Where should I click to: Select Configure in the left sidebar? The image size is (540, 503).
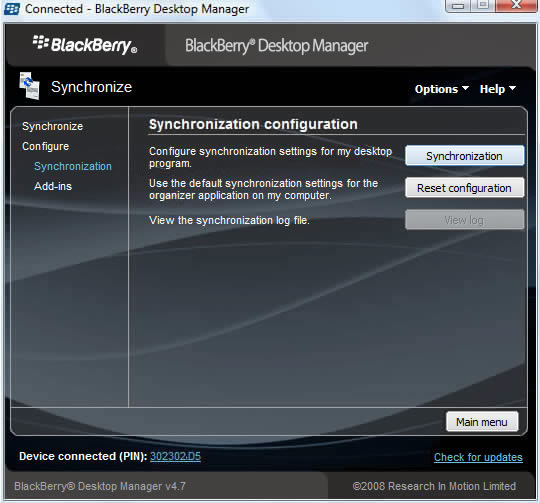pos(45,146)
